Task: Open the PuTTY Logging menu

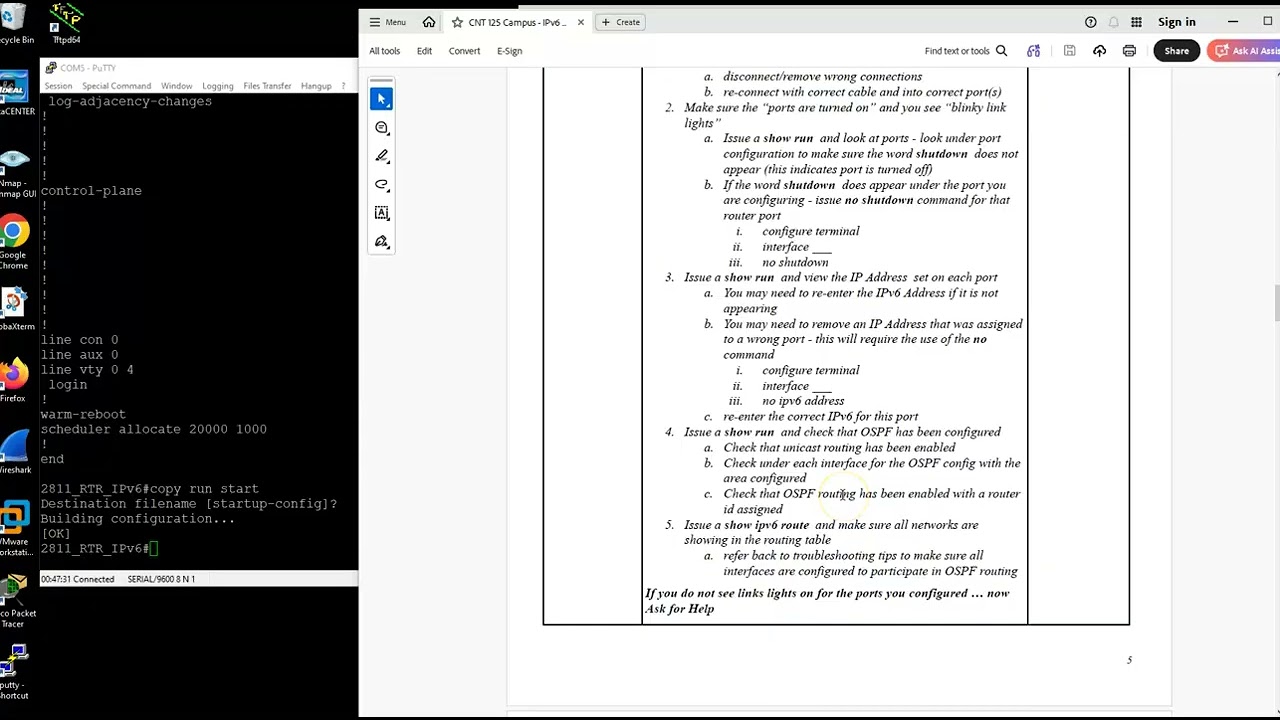Action: (x=217, y=86)
